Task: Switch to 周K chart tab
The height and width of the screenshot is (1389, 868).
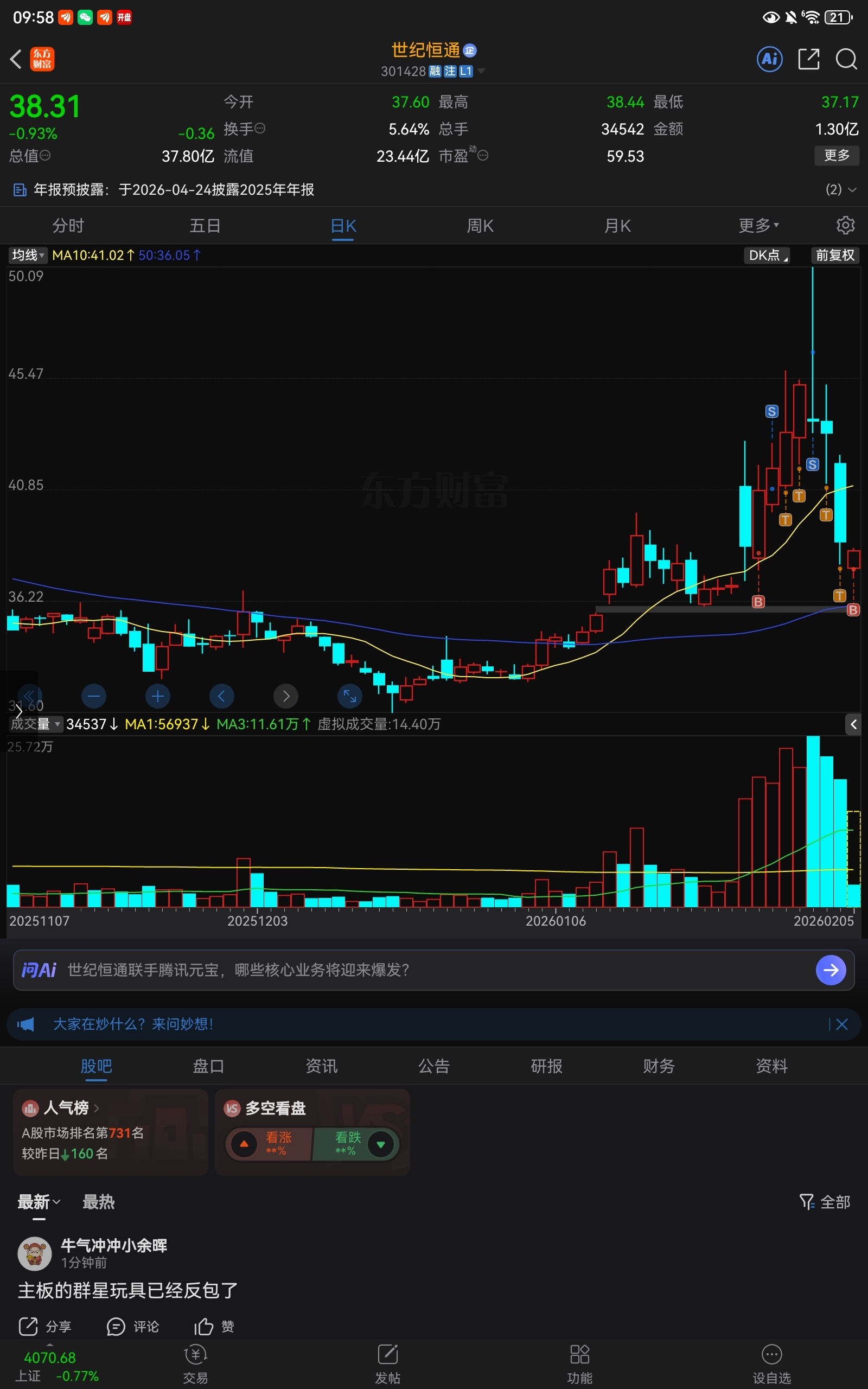Action: 480,225
